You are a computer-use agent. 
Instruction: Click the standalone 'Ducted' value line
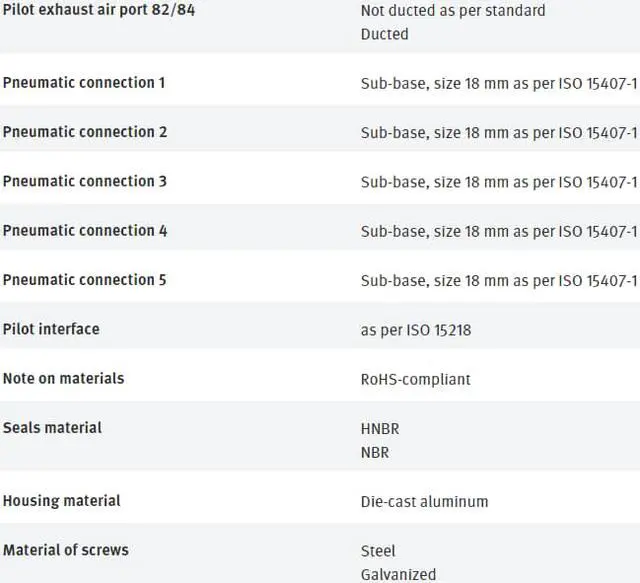click(385, 34)
